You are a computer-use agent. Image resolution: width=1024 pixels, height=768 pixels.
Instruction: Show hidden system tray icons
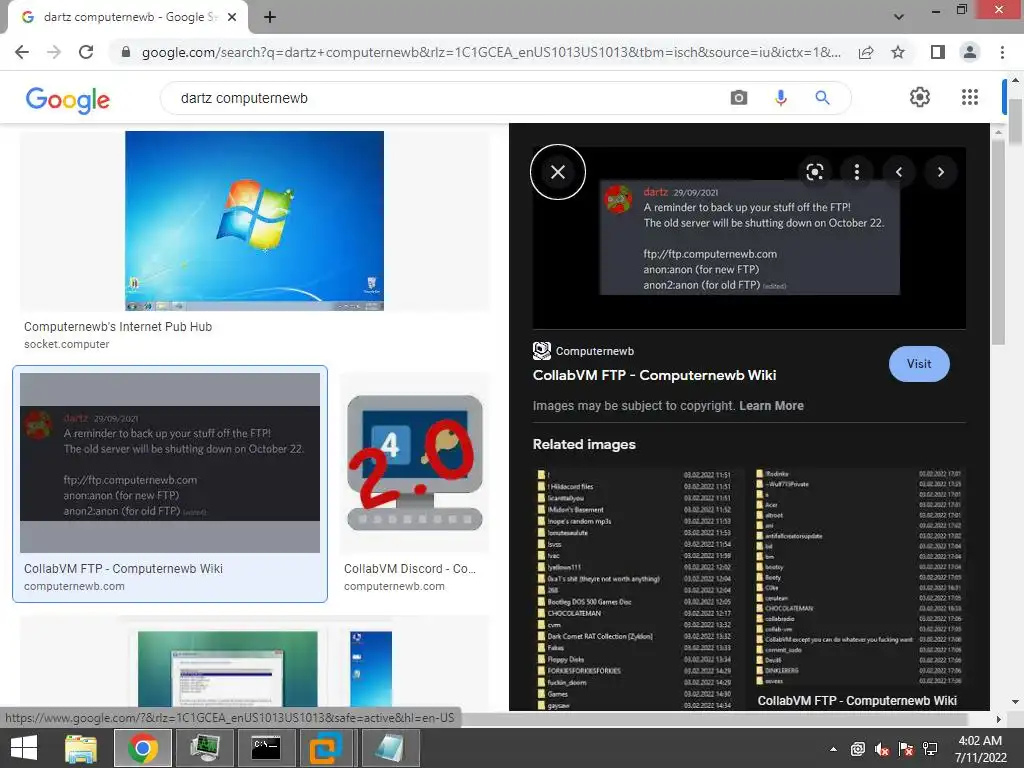coord(833,749)
